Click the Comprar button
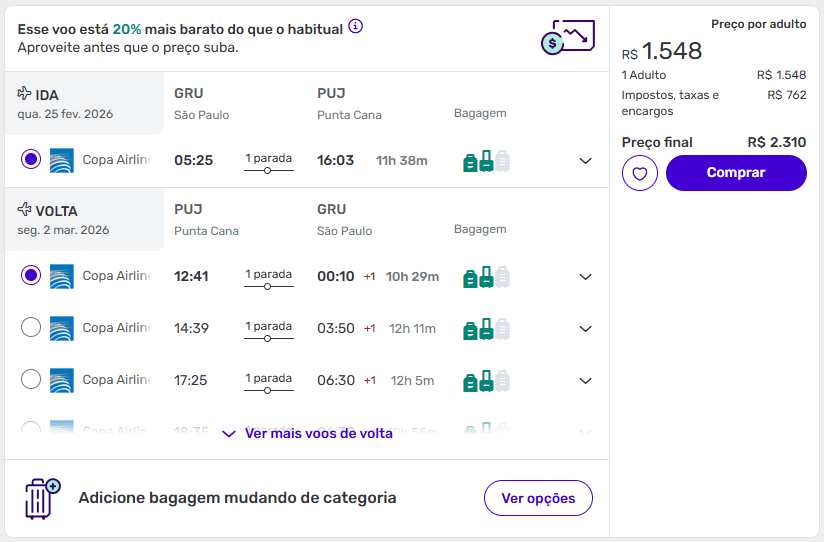The width and height of the screenshot is (824, 542). point(736,173)
